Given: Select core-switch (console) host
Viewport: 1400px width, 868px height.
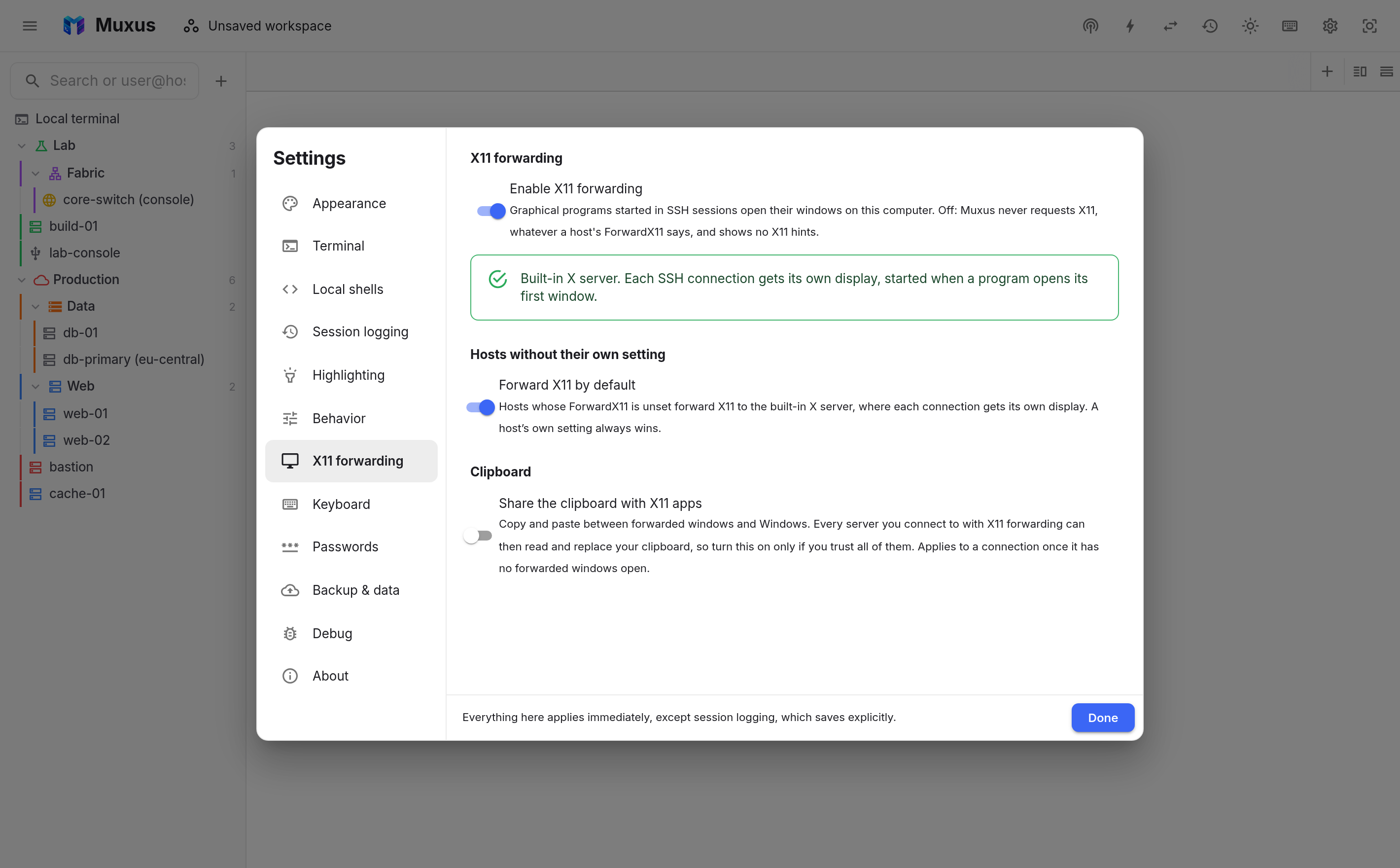Looking at the screenshot, I should [x=129, y=199].
